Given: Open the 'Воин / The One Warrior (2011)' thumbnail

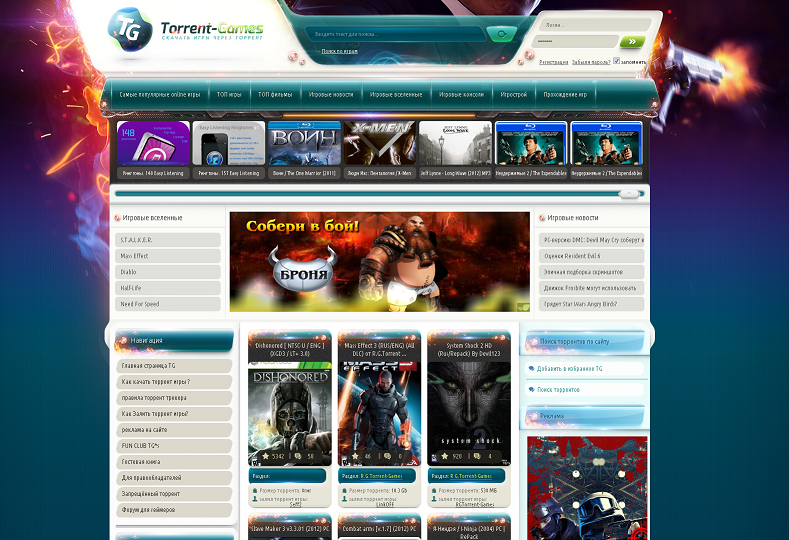Looking at the screenshot, I should click(x=304, y=143).
